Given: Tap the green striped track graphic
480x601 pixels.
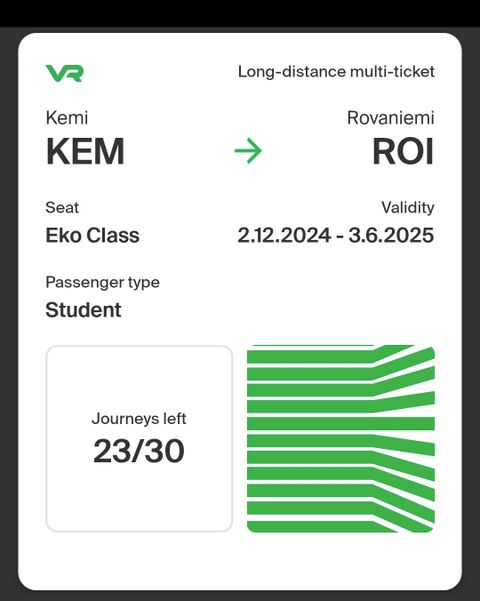Looking at the screenshot, I should point(341,438).
